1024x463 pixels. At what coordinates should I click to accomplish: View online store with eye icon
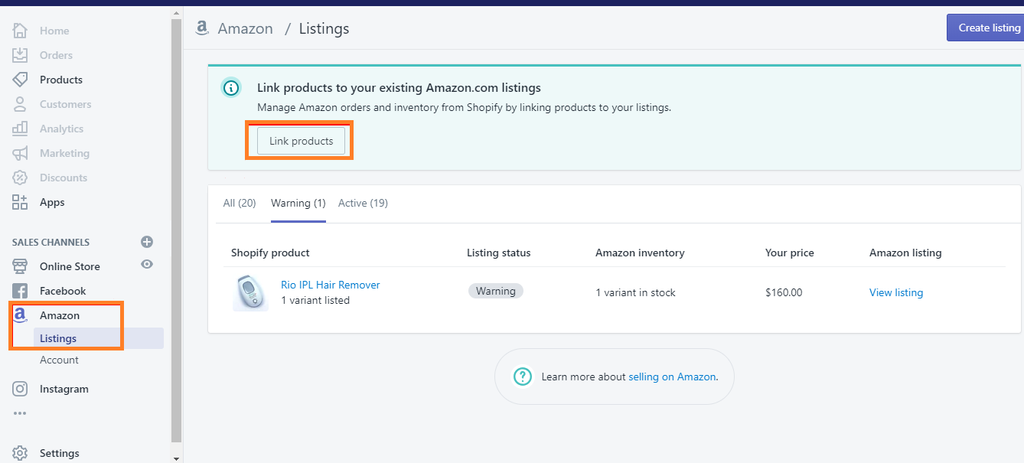tap(147, 264)
